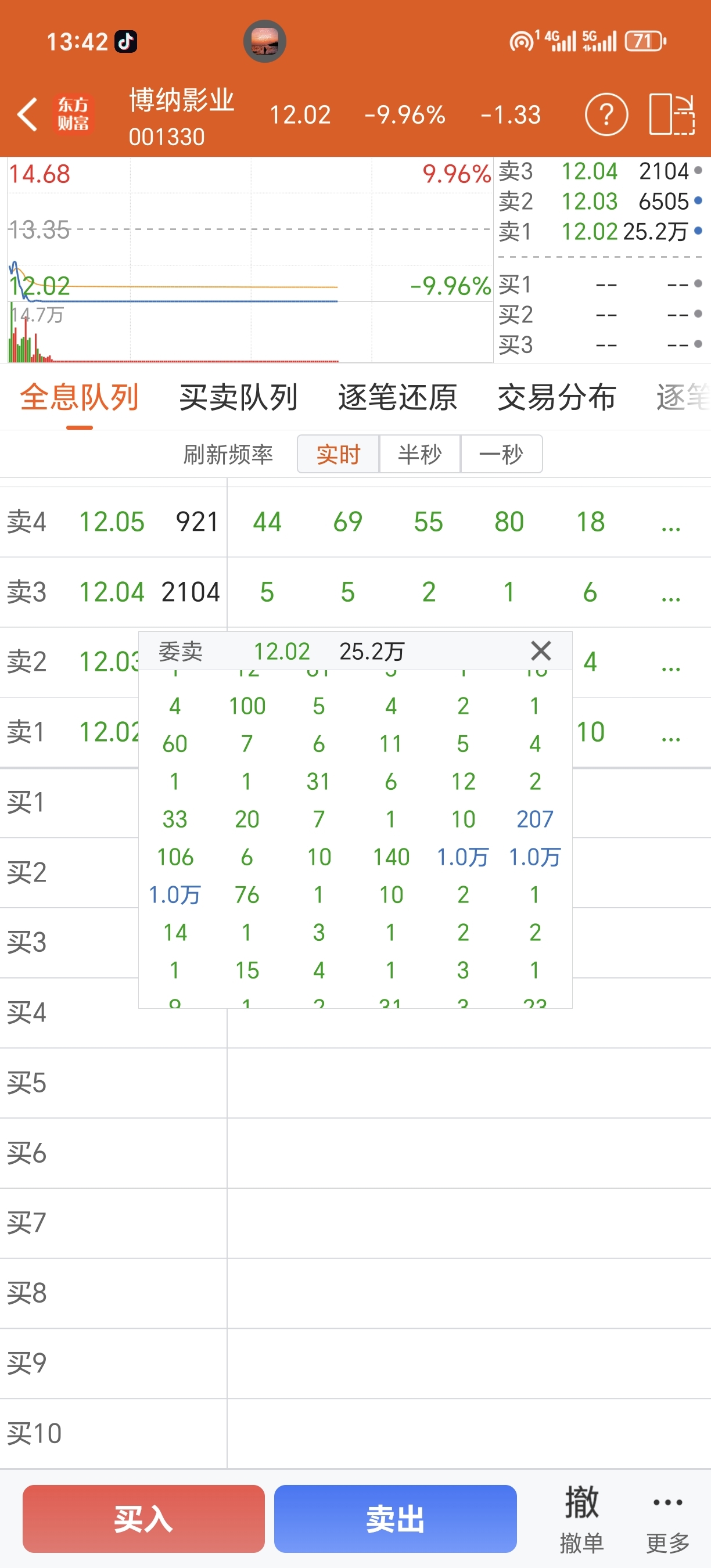Select 一秒 refresh frequency
This screenshot has width=711, height=1568.
[502, 454]
